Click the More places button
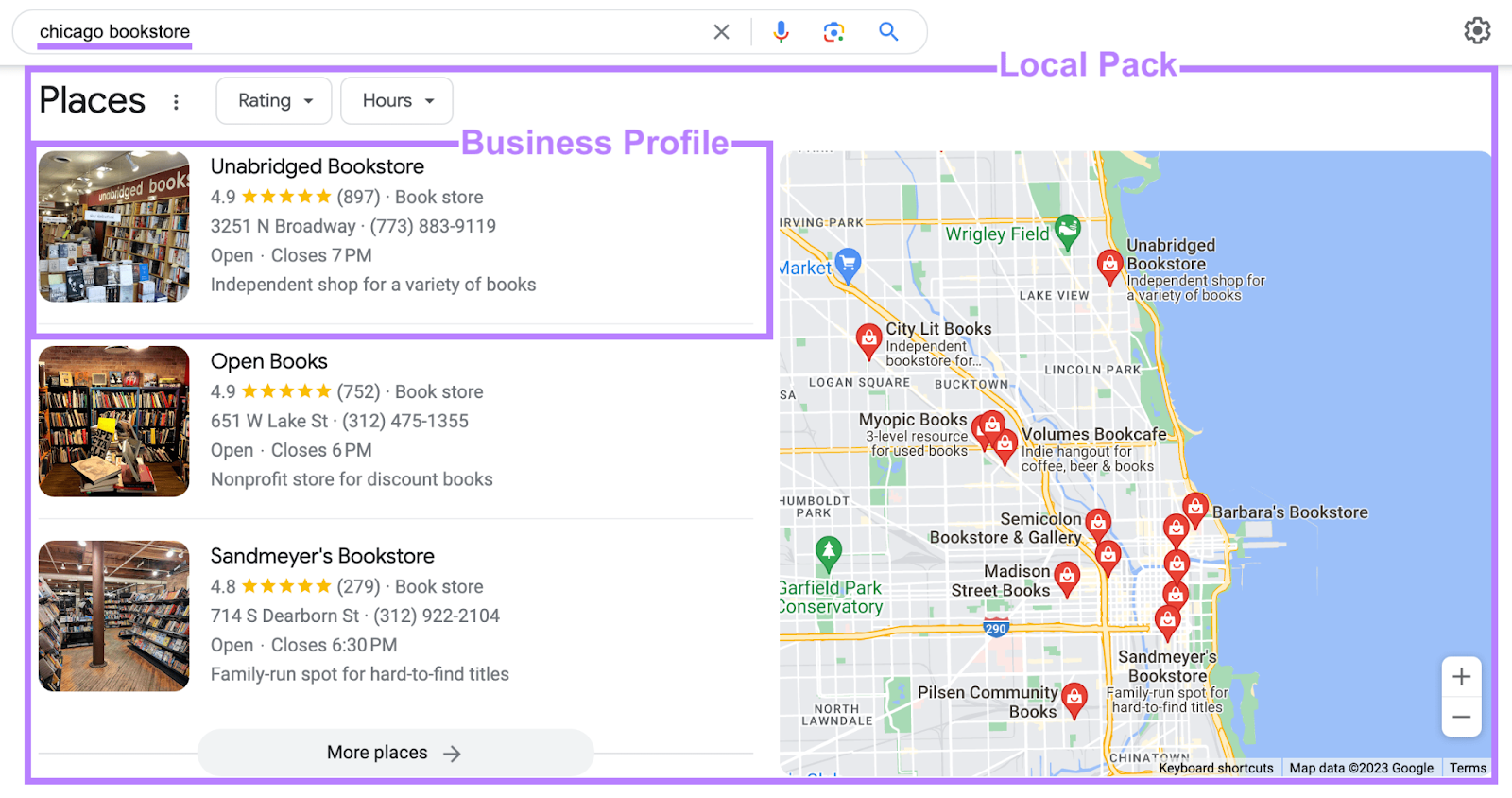 point(395,753)
